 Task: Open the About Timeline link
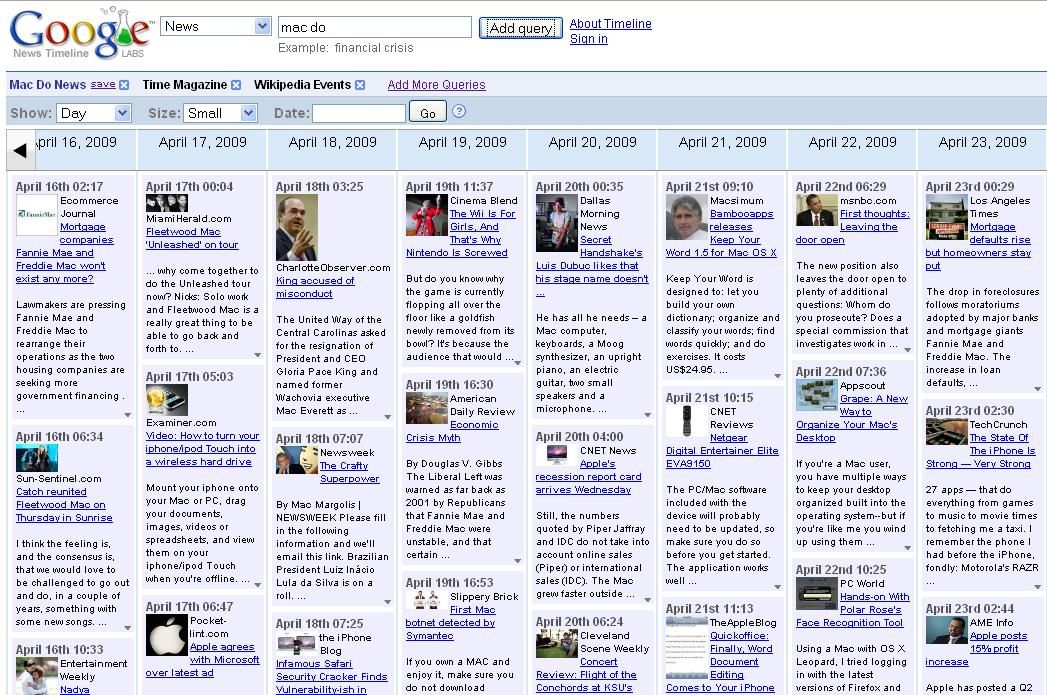click(x=610, y=23)
